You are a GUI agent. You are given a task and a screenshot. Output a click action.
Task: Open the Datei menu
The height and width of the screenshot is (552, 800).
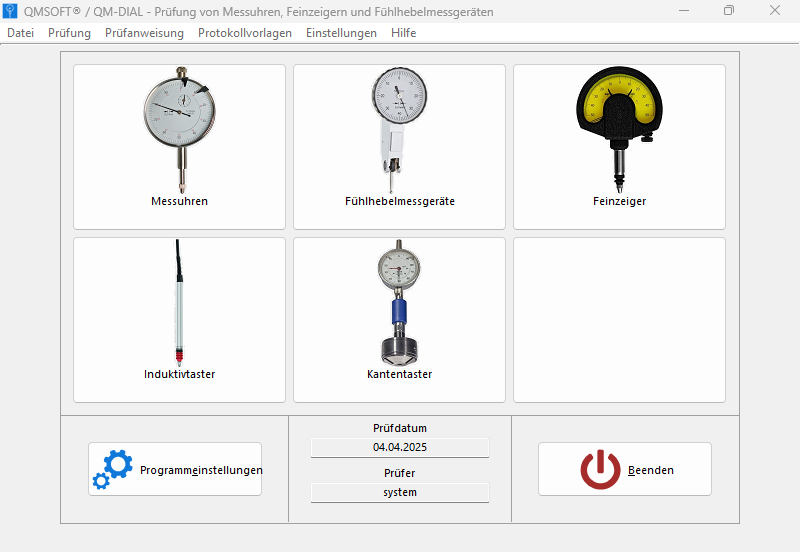pos(20,33)
